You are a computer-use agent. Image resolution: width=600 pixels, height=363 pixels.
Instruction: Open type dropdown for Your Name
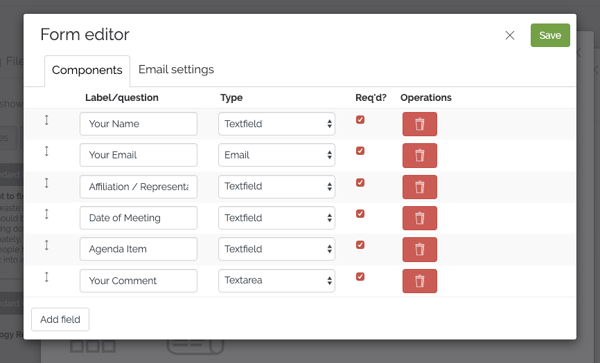[277, 124]
